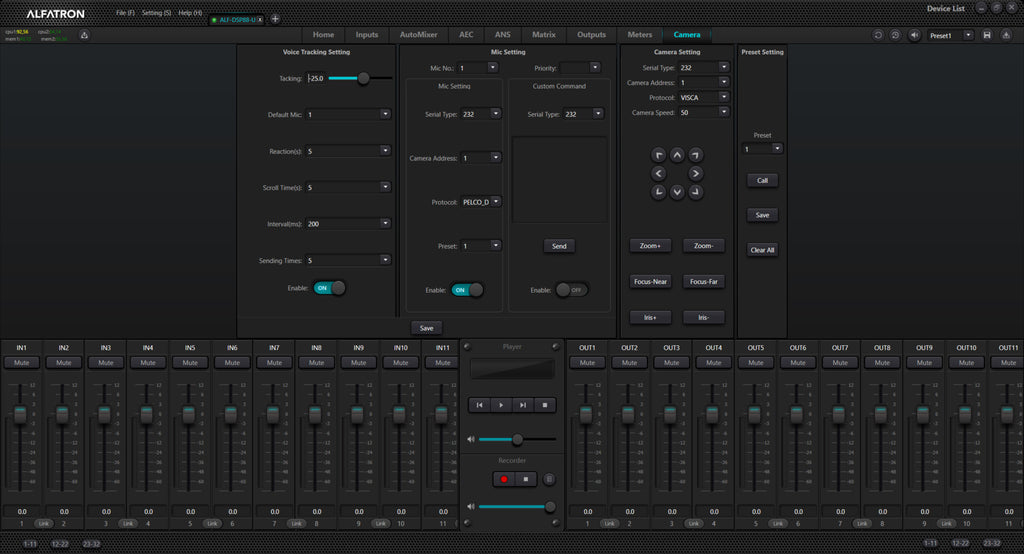Open the Recorder file list icon
The image size is (1024, 554).
(x=549, y=479)
